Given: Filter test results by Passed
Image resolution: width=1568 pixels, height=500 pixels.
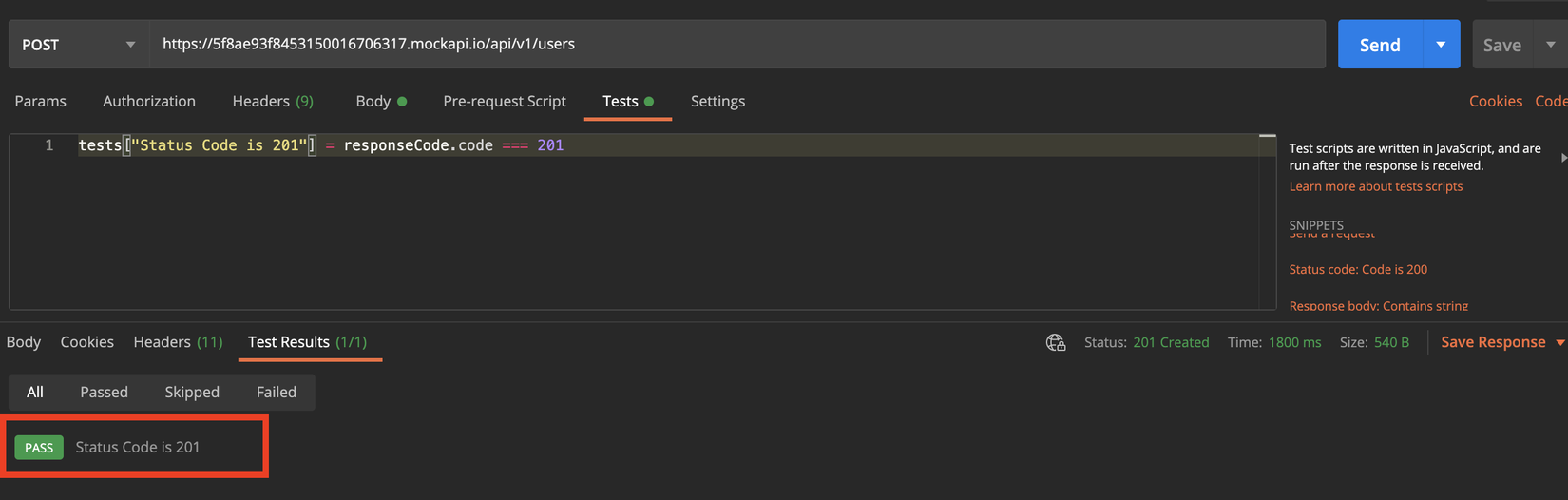Looking at the screenshot, I should 104,392.
